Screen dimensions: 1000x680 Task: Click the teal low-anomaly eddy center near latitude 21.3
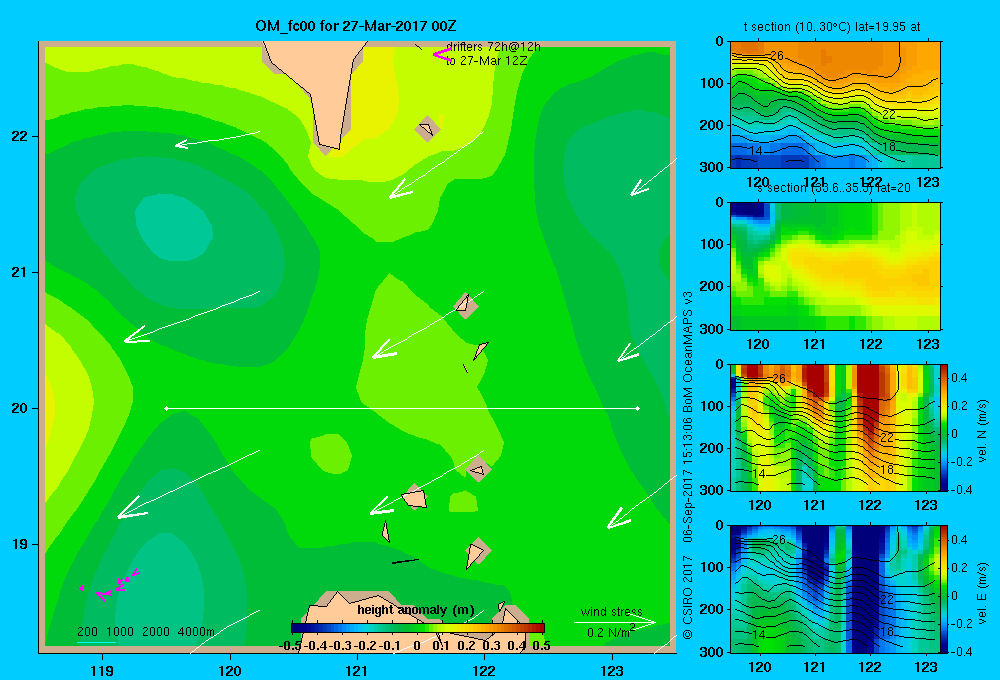tap(174, 226)
